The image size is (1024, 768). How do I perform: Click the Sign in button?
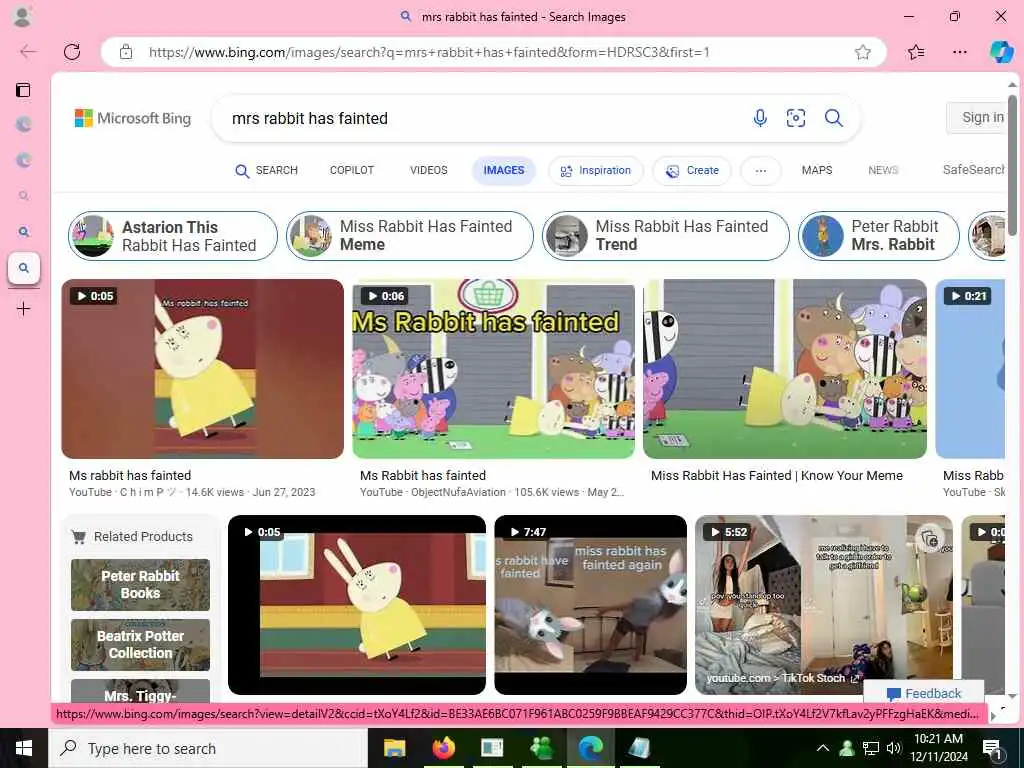976,118
